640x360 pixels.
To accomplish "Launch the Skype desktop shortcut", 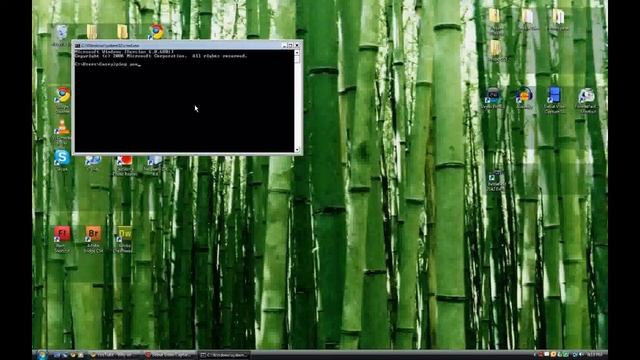I will [62, 158].
